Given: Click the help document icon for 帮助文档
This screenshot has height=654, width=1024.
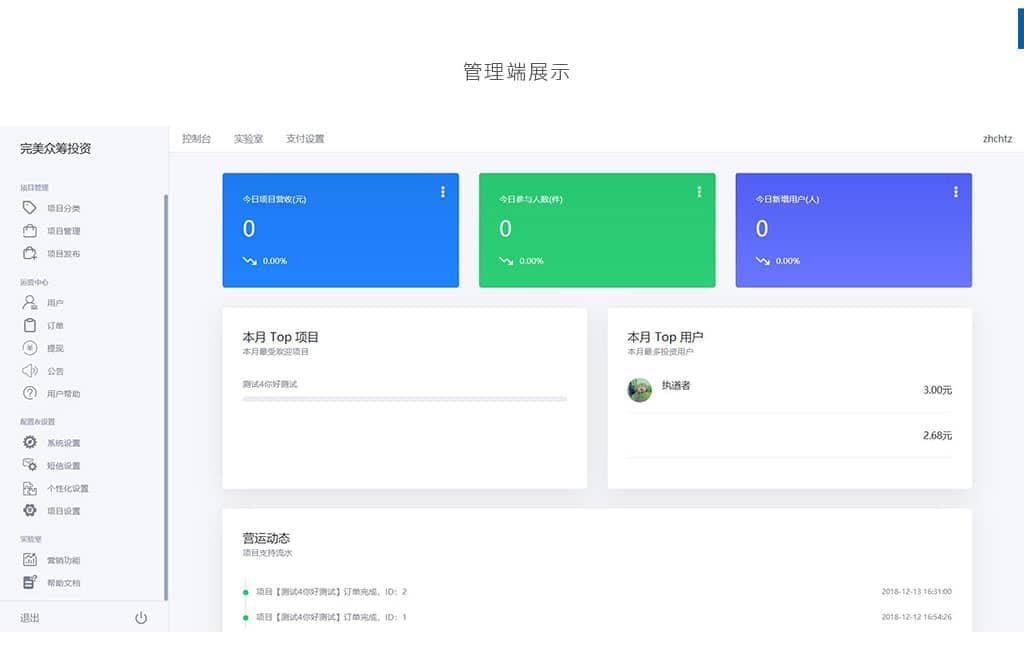Looking at the screenshot, I should [x=29, y=582].
